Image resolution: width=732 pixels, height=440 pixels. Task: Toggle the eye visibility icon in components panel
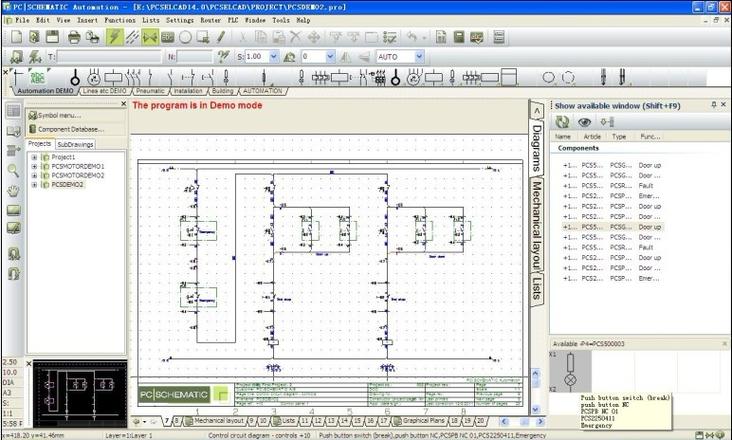tap(585, 121)
